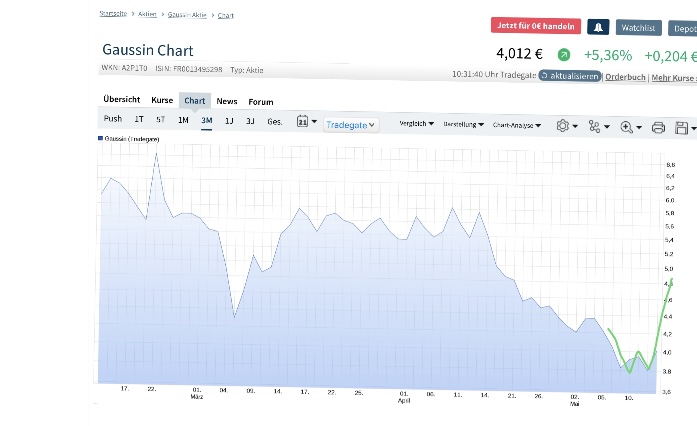This screenshot has width=697, height=426.
Task: Click the Depot button
Action: point(683,29)
